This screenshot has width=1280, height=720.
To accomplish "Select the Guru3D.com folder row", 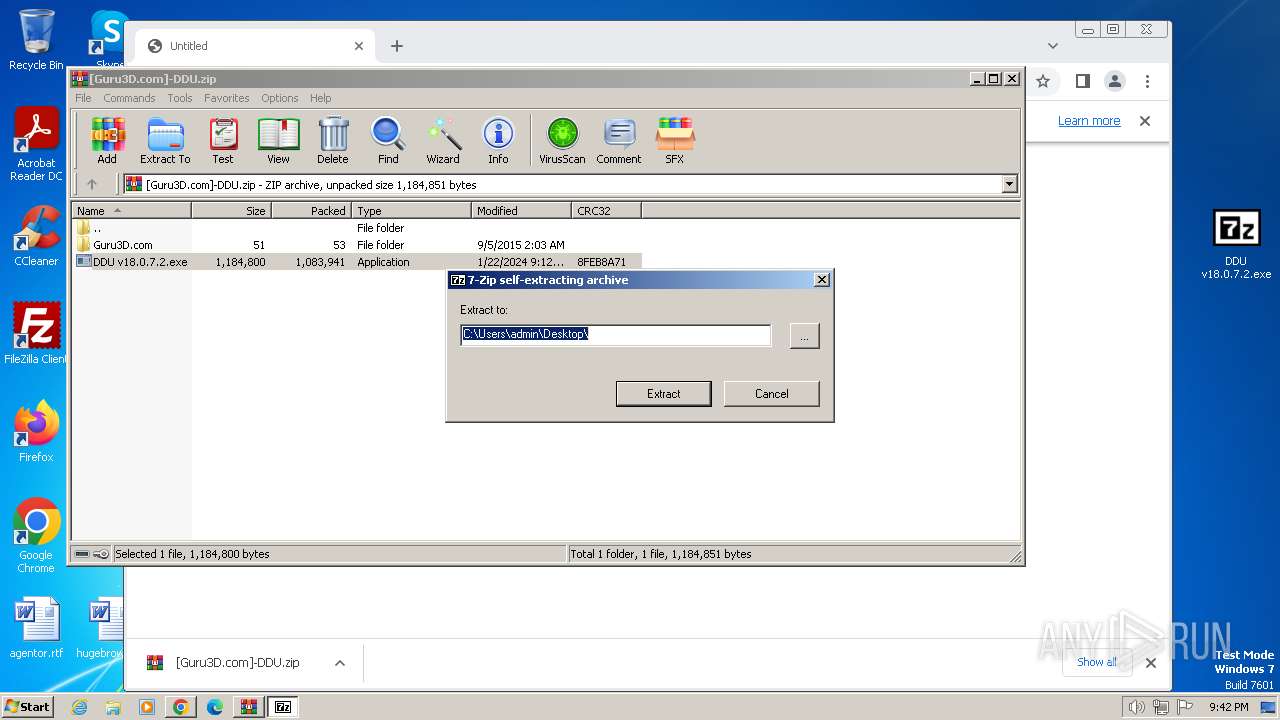I will [x=356, y=245].
